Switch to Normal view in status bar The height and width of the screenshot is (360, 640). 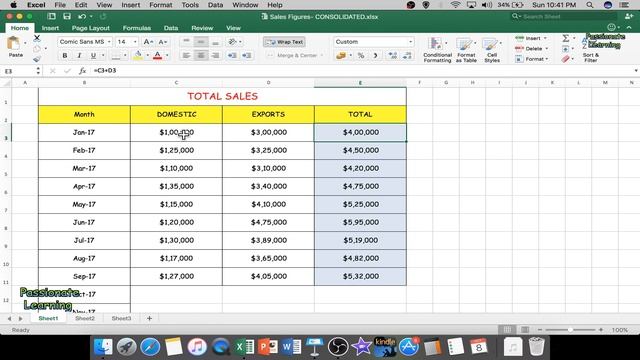(507, 329)
